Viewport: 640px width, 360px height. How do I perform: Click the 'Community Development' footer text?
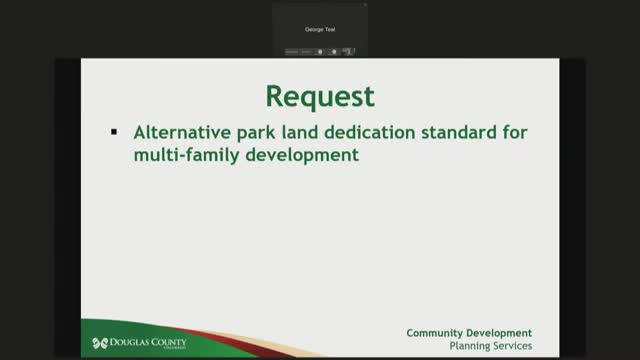pos(469,333)
